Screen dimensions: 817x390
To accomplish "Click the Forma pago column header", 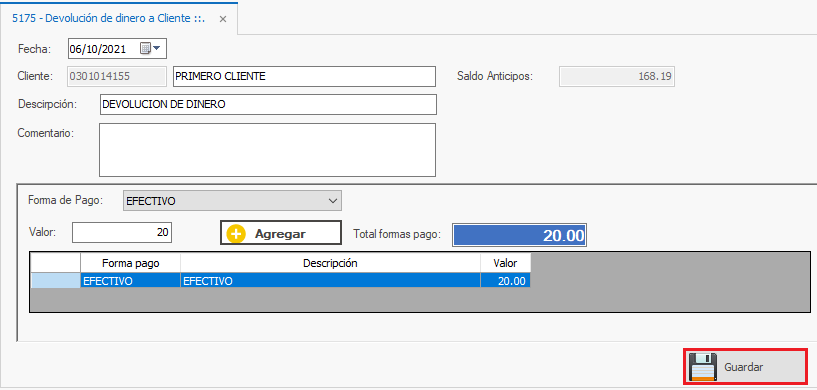I will (x=131, y=263).
